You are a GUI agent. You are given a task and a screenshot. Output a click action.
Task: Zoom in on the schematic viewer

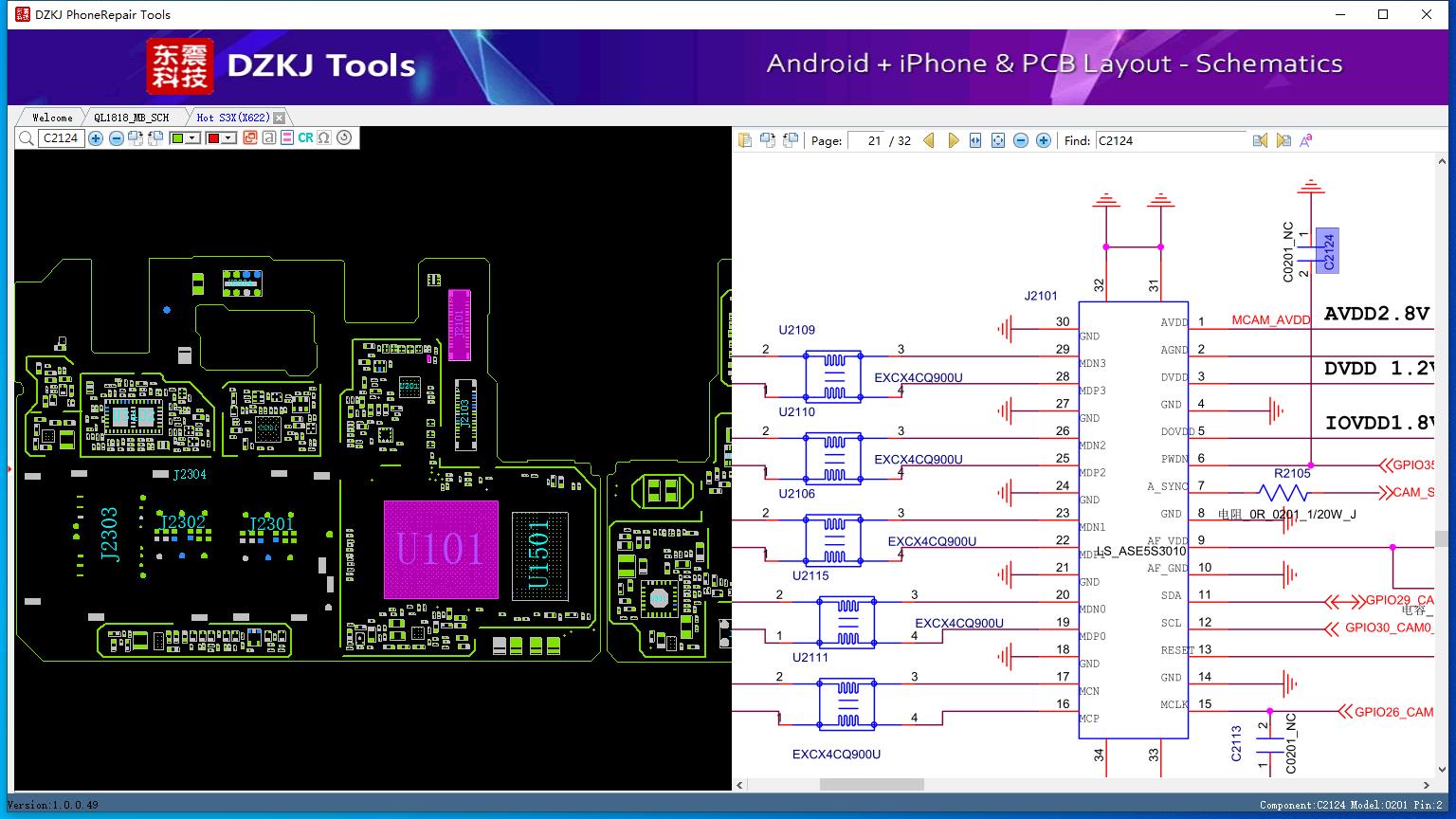(1044, 140)
